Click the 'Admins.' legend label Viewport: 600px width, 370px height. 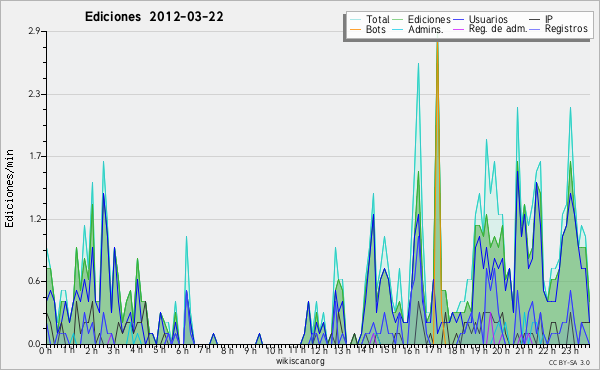click(426, 29)
